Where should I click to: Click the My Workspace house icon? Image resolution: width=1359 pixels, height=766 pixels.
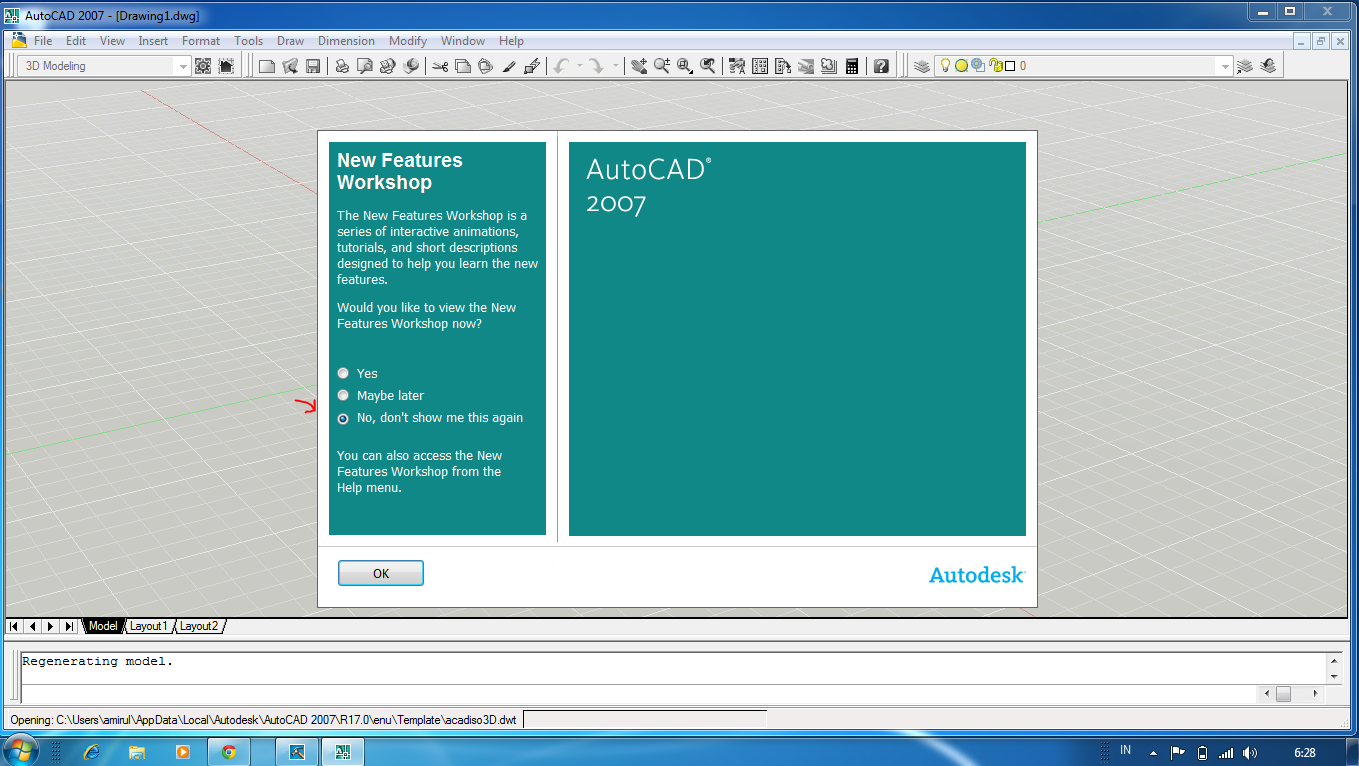(226, 66)
